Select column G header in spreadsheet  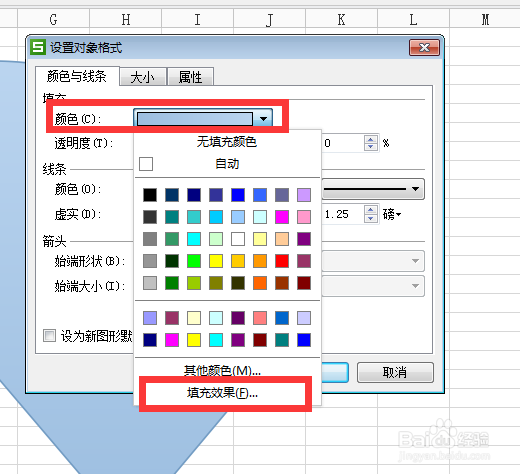[x=53, y=19]
